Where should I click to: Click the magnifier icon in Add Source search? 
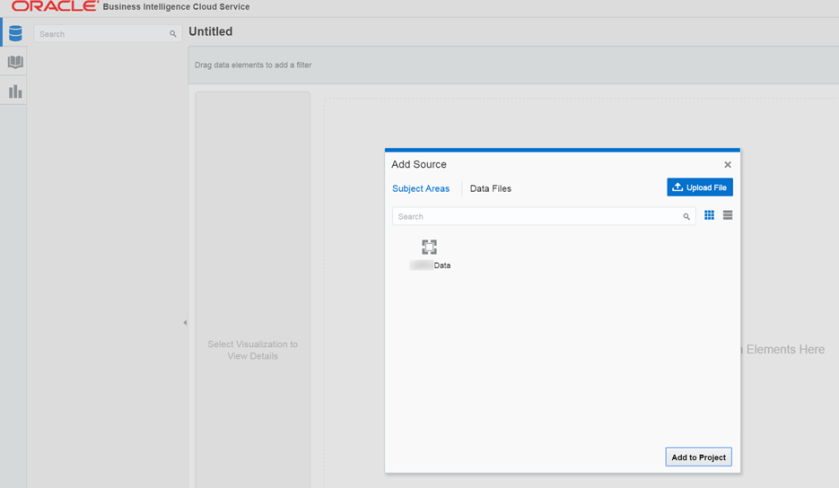[686, 217]
